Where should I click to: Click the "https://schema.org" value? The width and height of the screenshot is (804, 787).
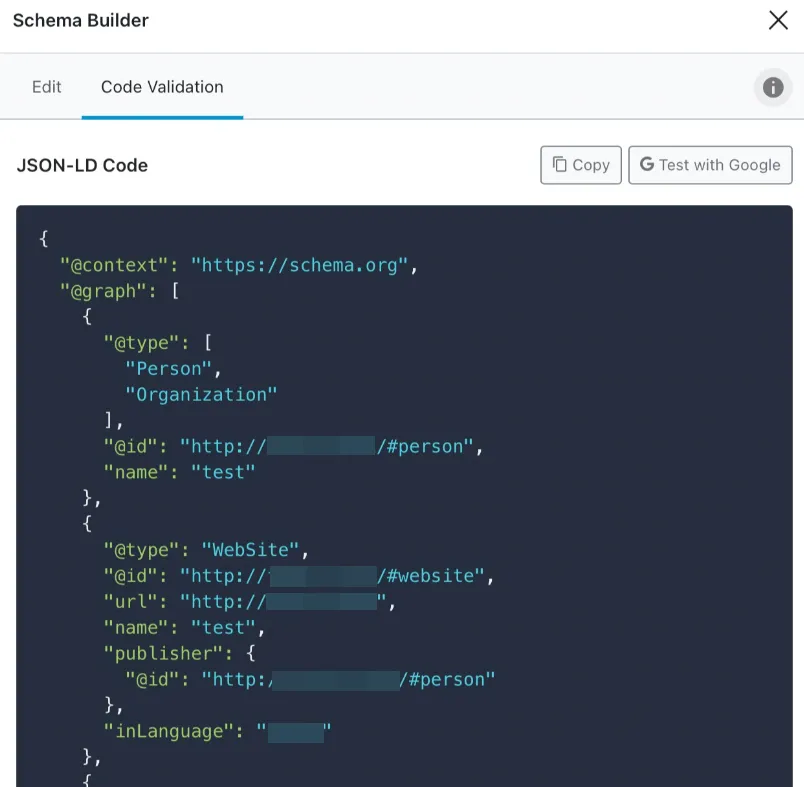tap(299, 266)
